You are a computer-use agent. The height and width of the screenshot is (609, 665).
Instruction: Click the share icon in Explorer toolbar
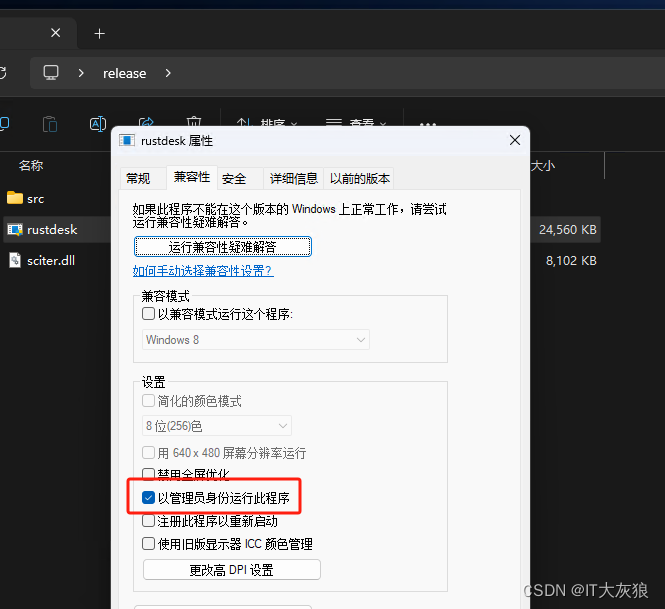click(146, 123)
